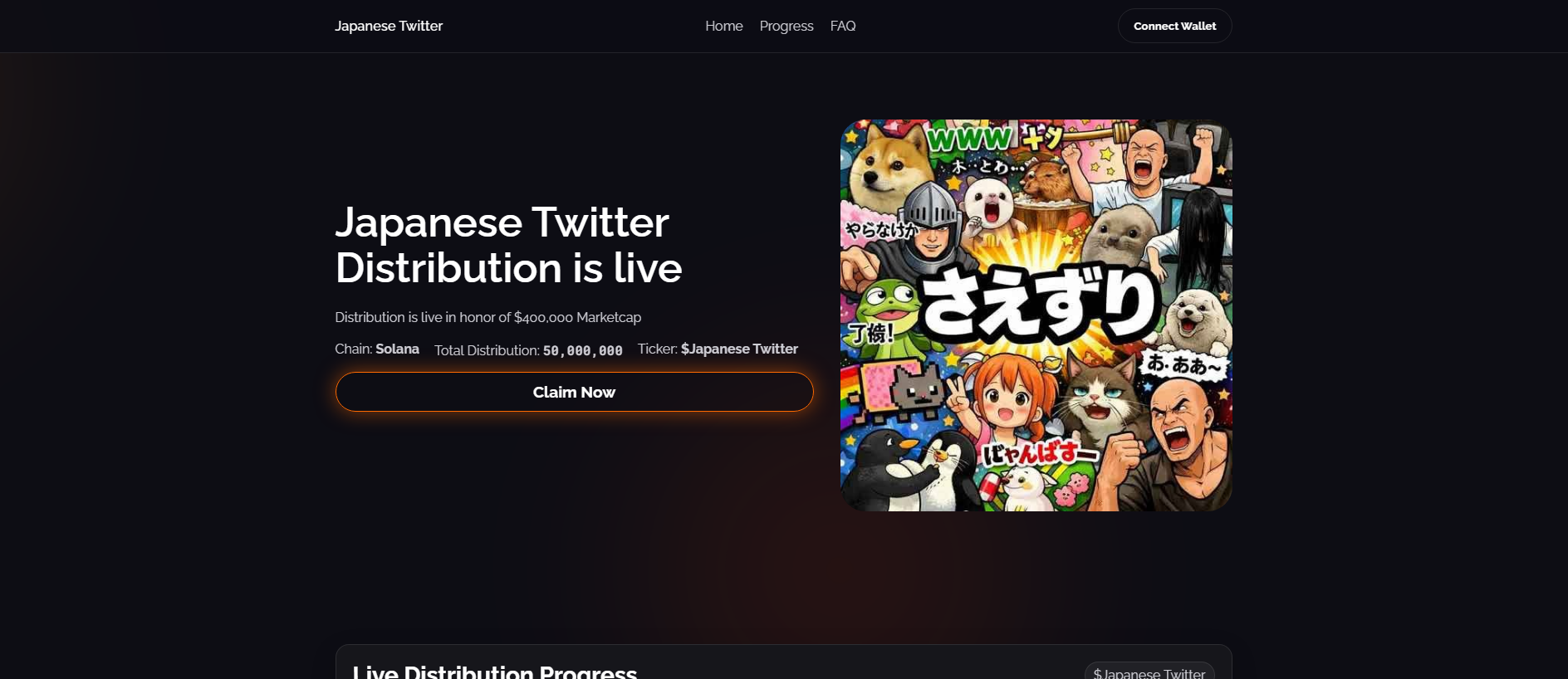Click the Total Distribution 50,000,000 value
Image resolution: width=1568 pixels, height=679 pixels.
coord(583,350)
